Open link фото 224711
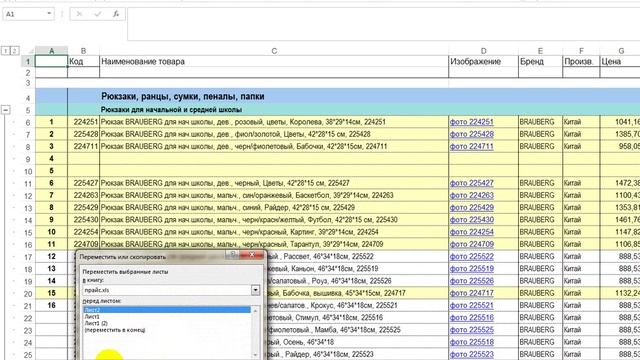The width and height of the screenshot is (640, 360). [x=471, y=146]
